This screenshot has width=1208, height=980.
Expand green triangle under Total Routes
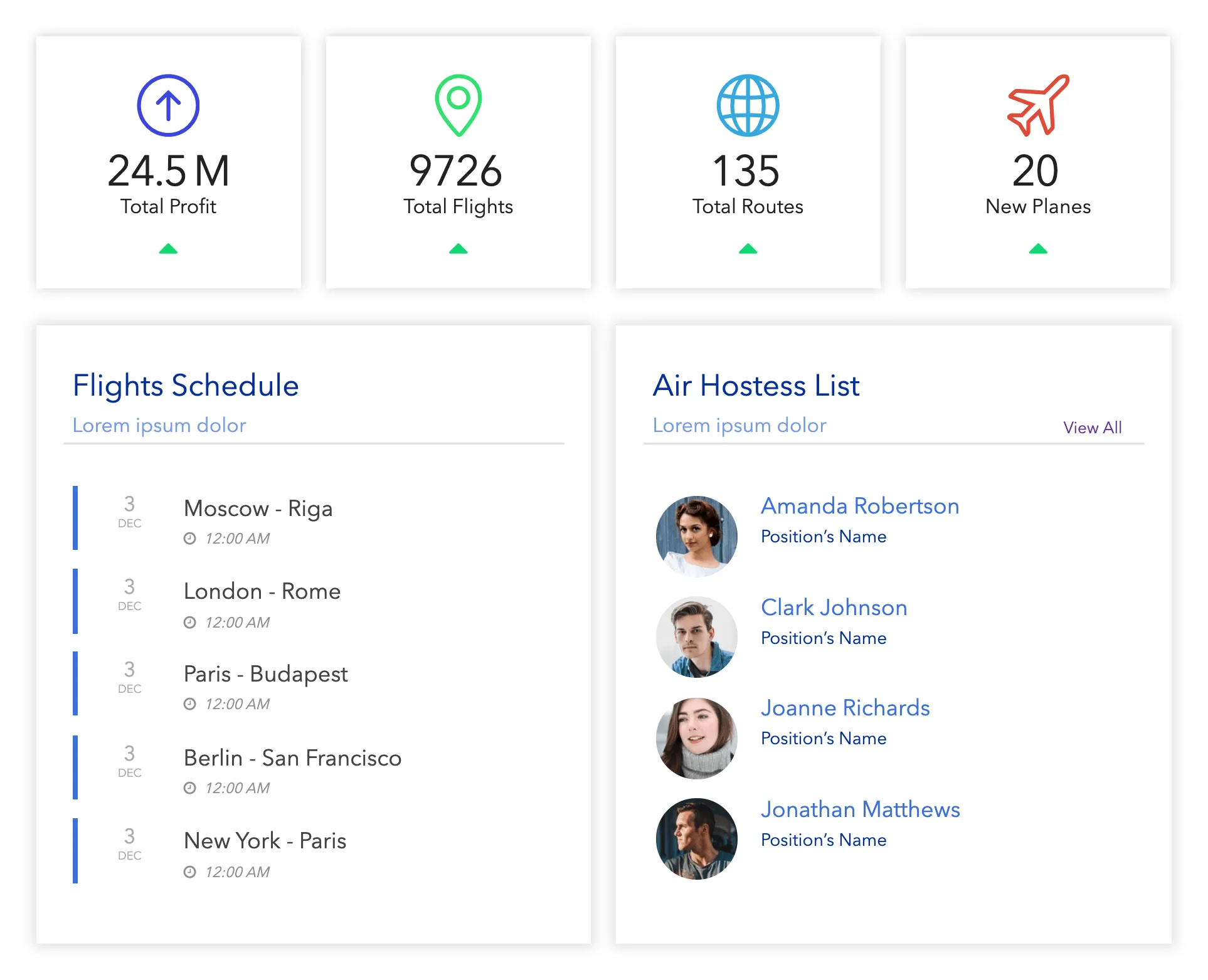pyautogui.click(x=748, y=249)
